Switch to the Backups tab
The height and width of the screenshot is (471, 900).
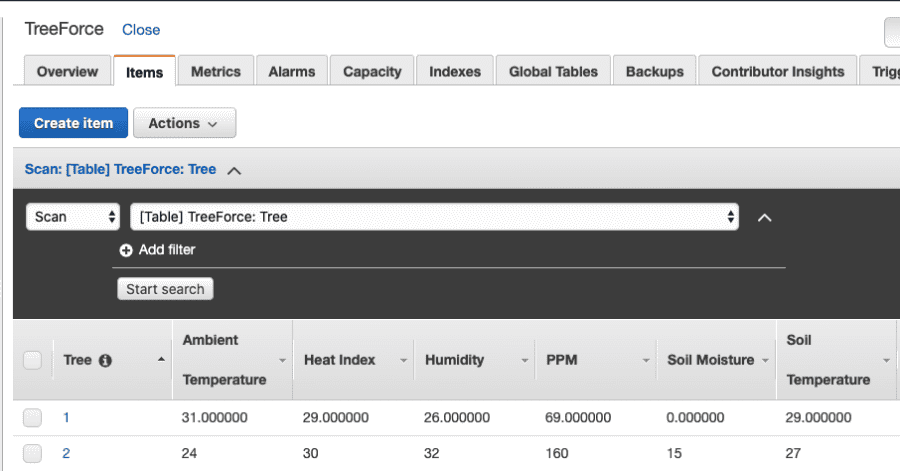coord(654,71)
